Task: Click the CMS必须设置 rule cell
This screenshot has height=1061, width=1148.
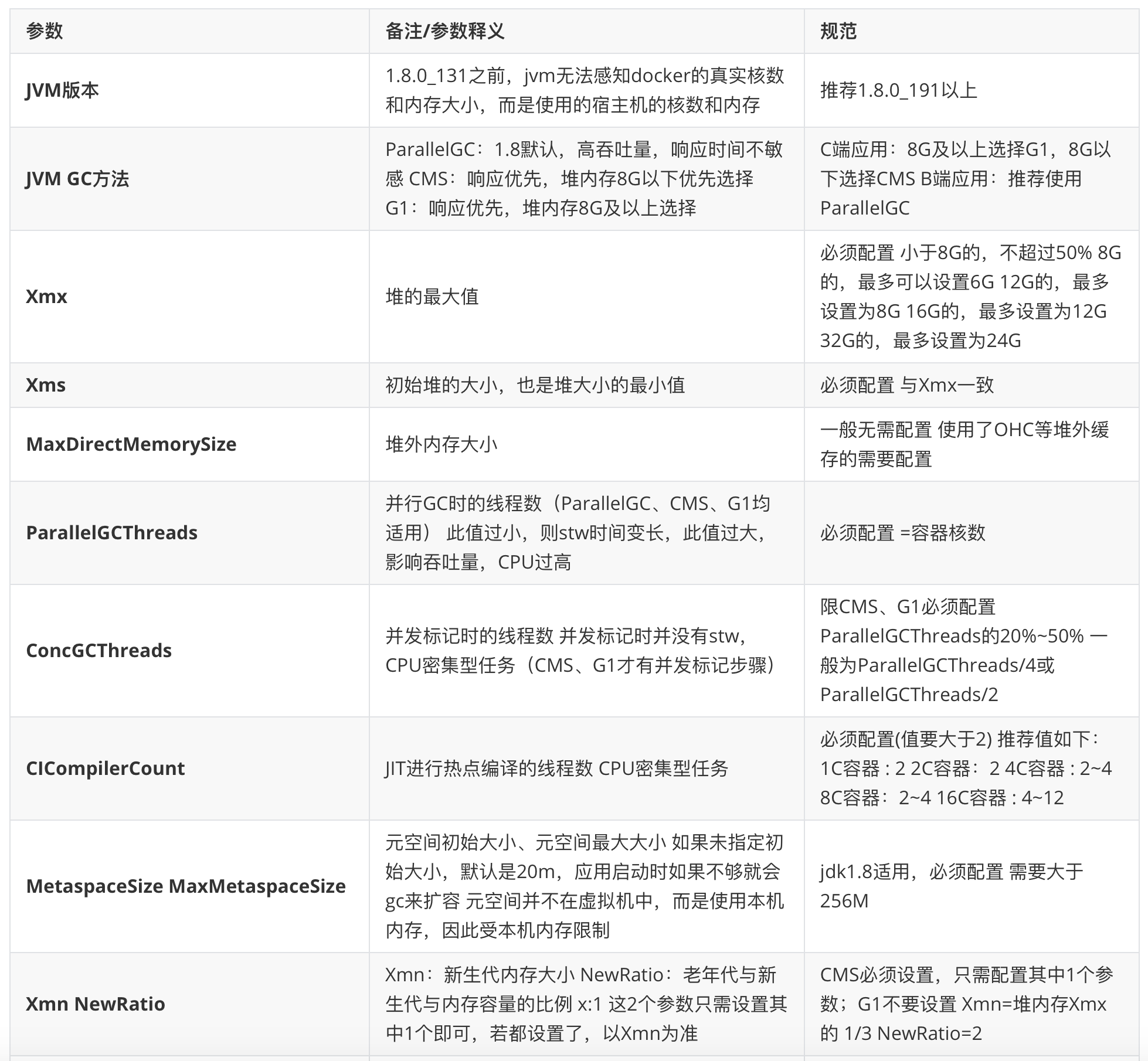Action: click(972, 1004)
